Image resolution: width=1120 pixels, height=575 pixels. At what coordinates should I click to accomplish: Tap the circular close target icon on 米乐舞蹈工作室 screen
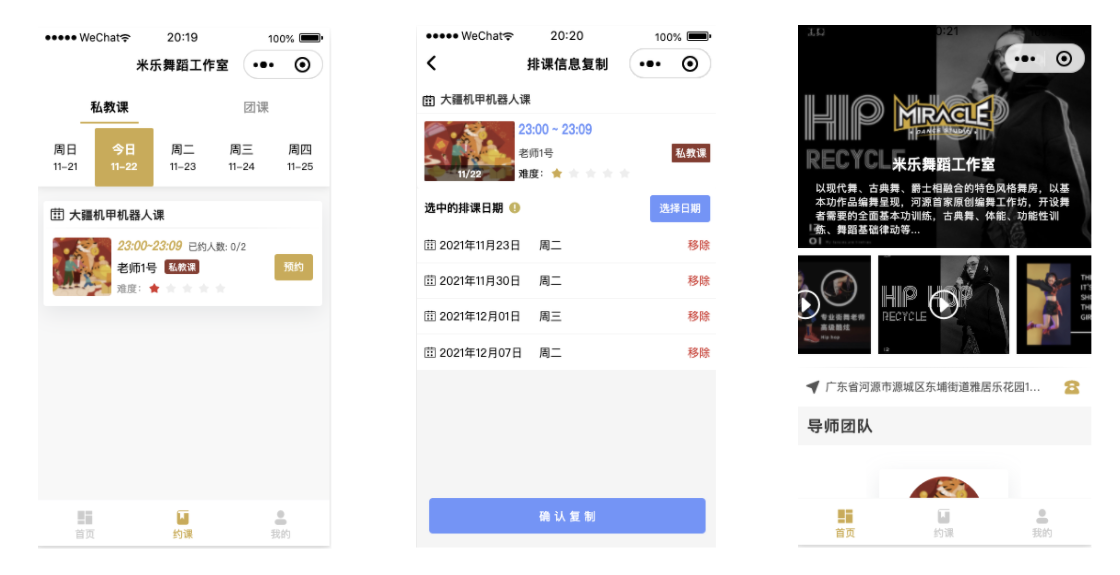(303, 65)
